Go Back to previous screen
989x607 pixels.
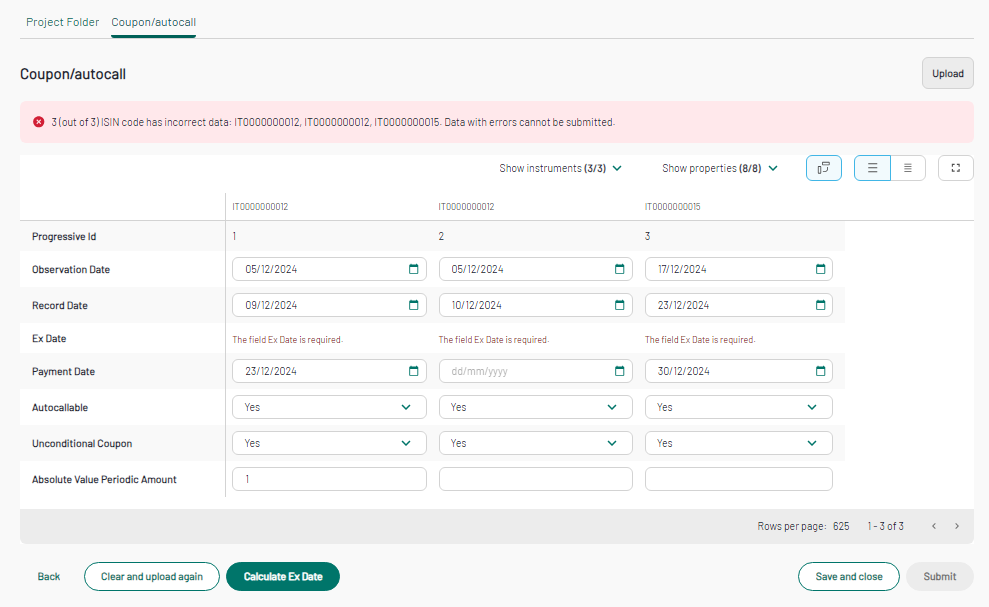(49, 577)
